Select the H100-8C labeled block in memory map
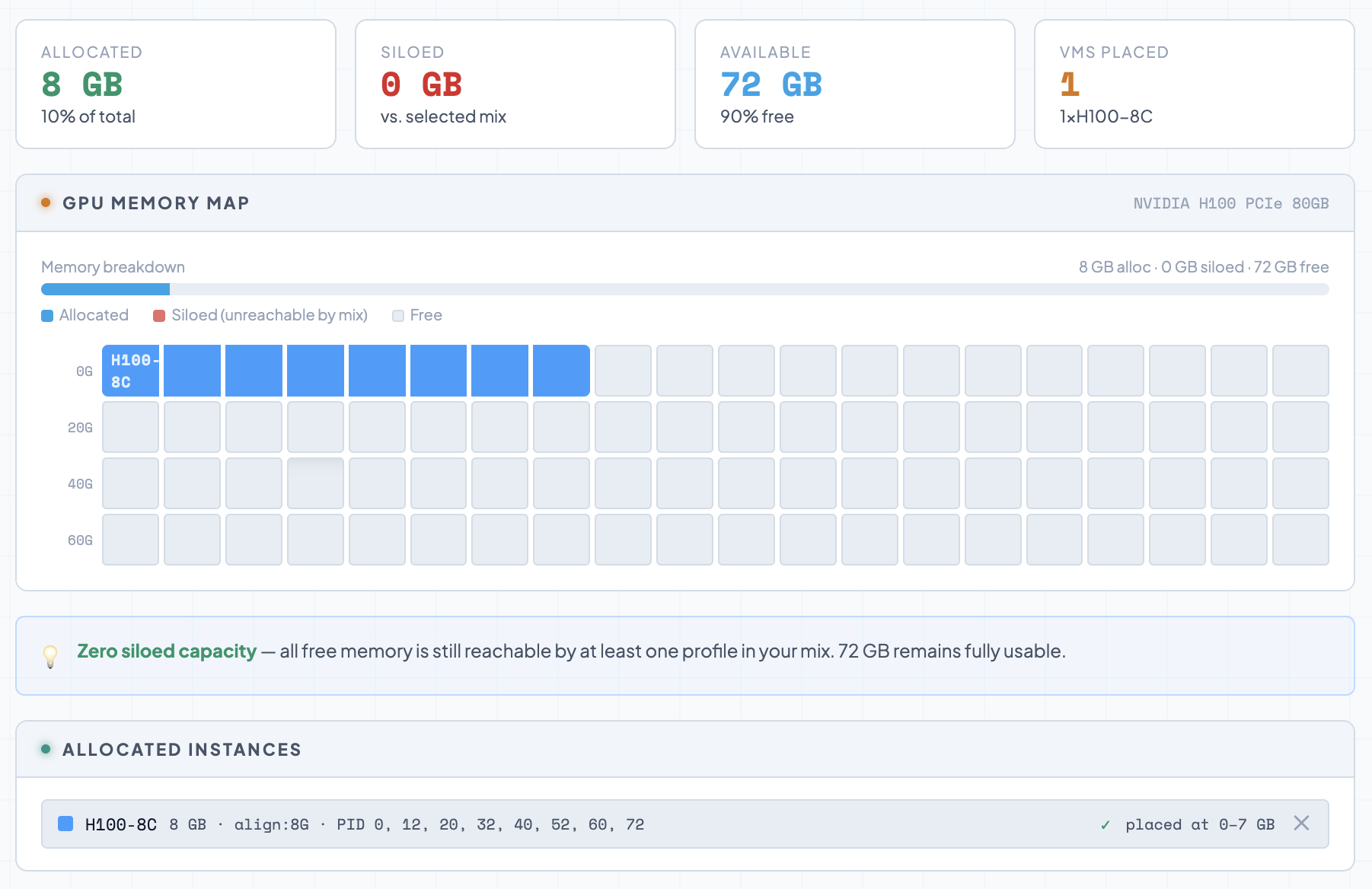Viewport: 1372px width, 889px height. pyautogui.click(x=131, y=371)
